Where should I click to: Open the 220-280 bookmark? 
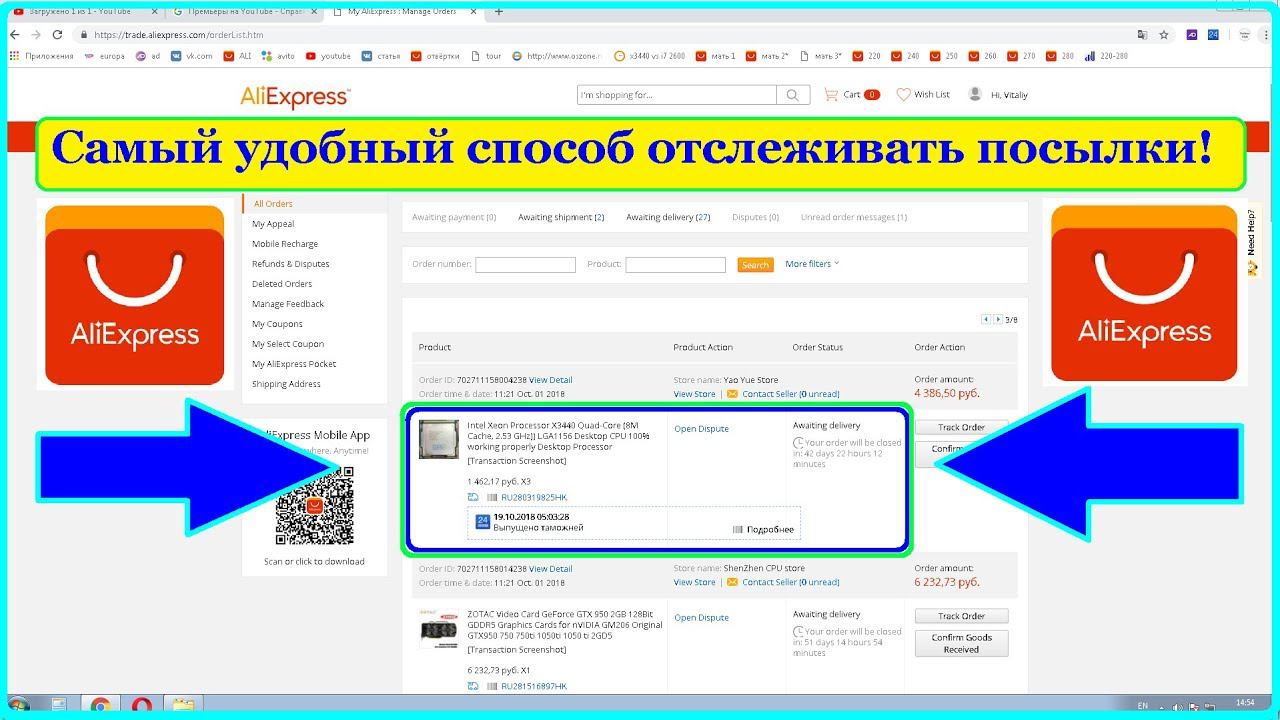point(1106,56)
